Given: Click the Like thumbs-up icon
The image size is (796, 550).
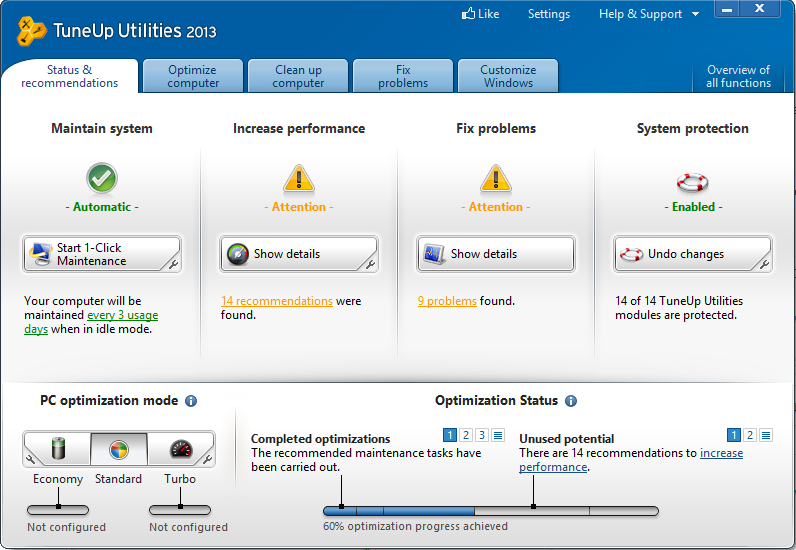Looking at the screenshot, I should point(468,14).
